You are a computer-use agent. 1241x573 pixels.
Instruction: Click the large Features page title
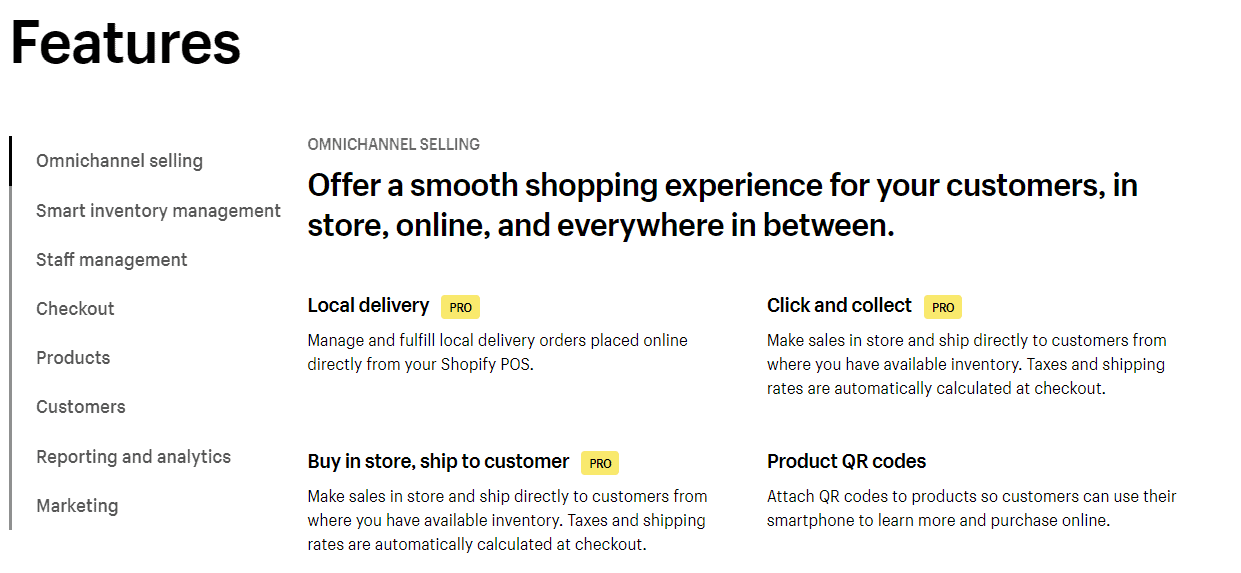126,43
